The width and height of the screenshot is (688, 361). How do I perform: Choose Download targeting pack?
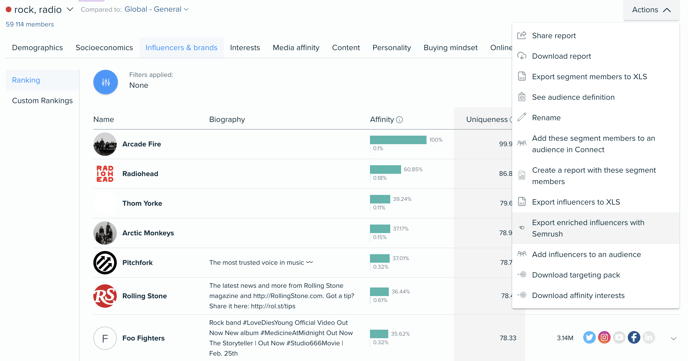(595, 275)
